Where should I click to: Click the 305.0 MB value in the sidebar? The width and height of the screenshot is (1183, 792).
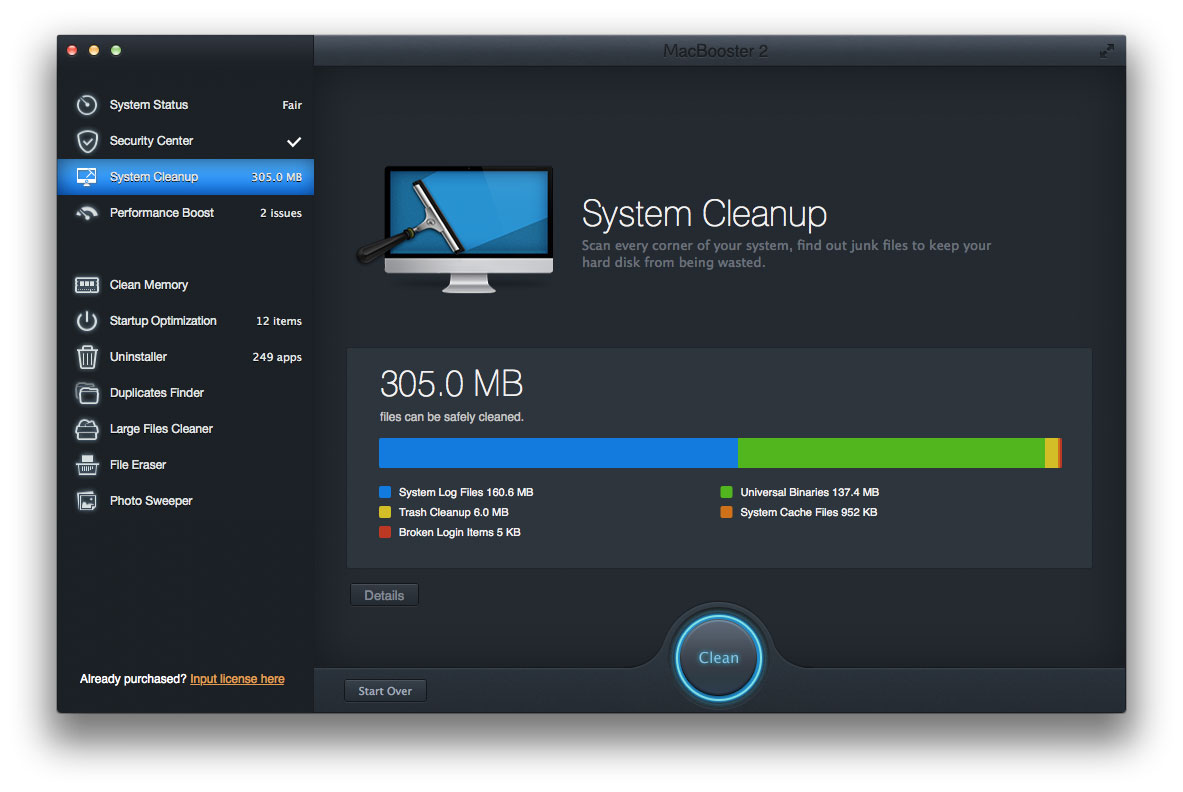click(276, 177)
